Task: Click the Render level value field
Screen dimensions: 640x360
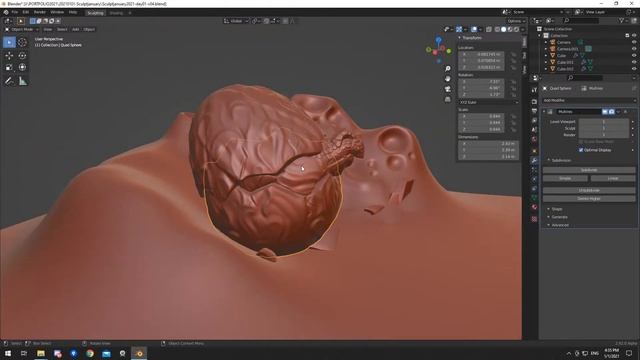Action: point(604,135)
